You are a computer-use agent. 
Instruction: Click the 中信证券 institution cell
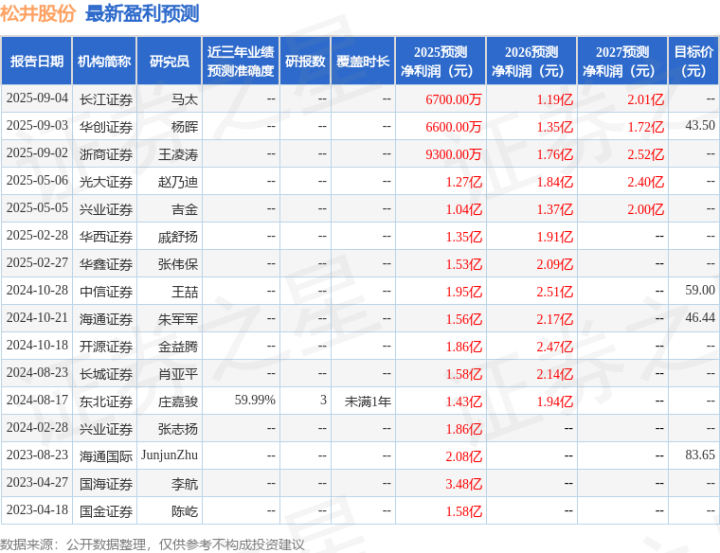[x=106, y=292]
